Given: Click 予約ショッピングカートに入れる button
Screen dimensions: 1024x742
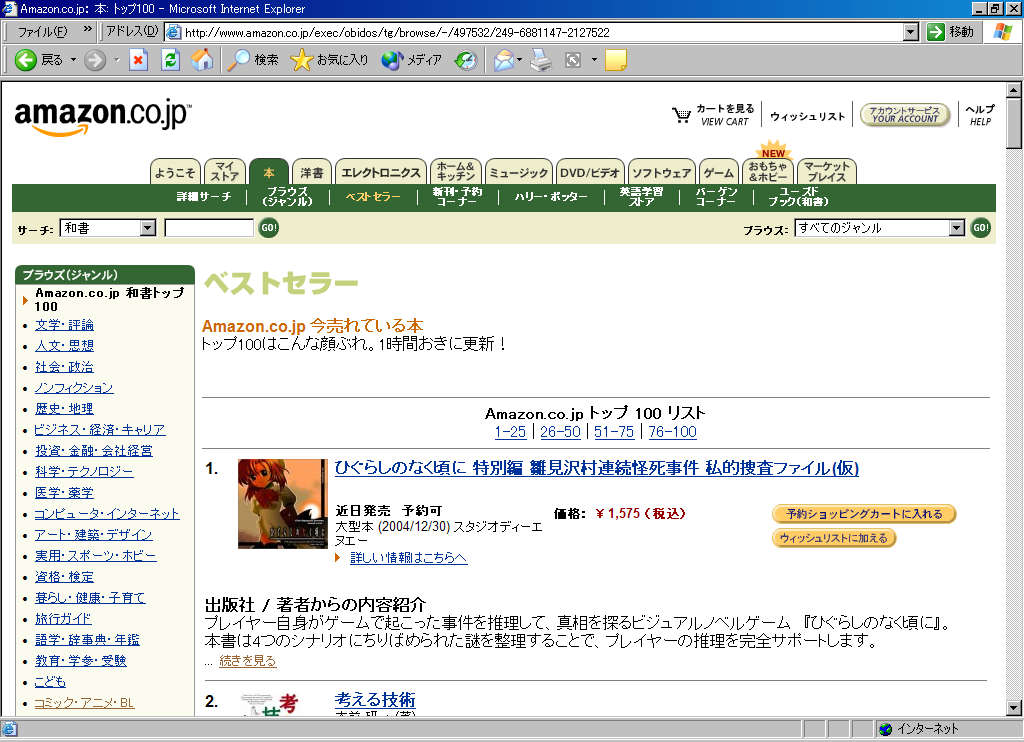Looking at the screenshot, I should click(864, 514).
